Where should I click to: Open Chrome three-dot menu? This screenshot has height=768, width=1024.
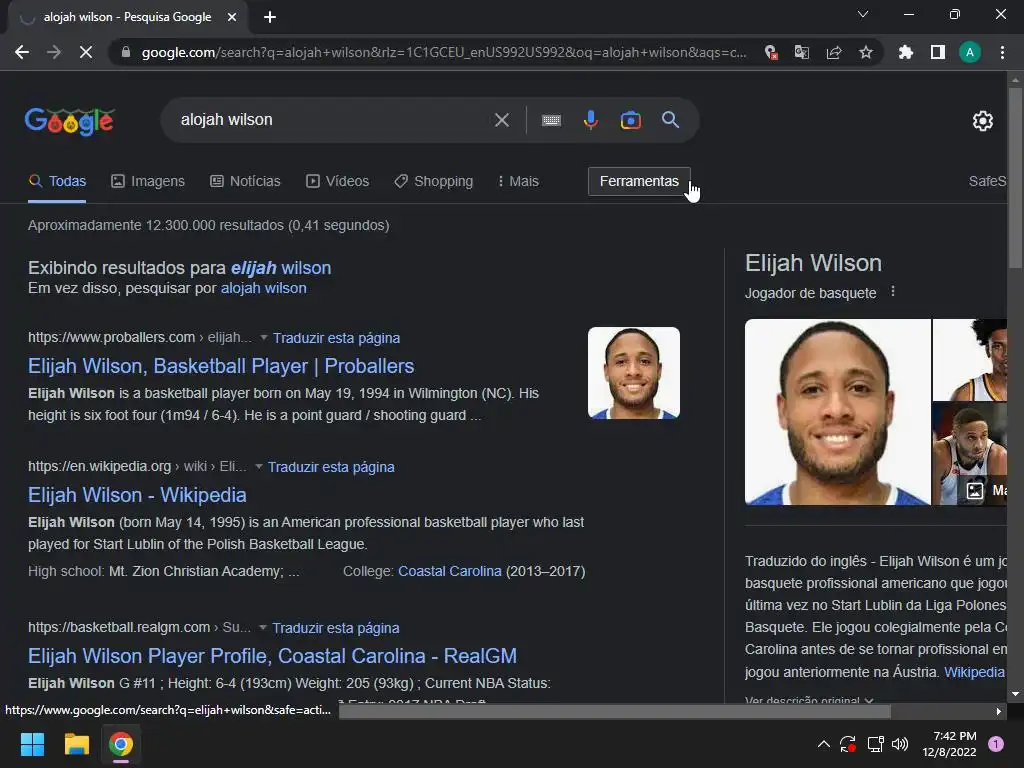(1002, 52)
